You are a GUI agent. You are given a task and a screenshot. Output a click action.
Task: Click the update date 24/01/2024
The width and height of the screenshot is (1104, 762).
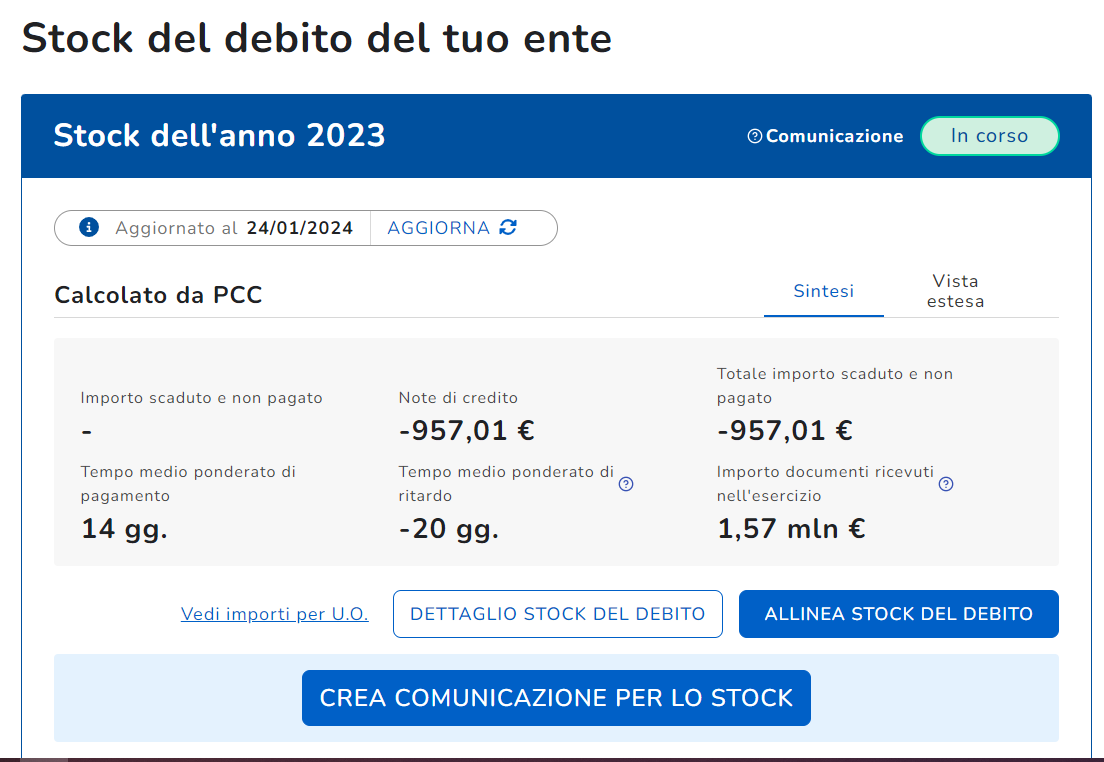[x=300, y=228]
